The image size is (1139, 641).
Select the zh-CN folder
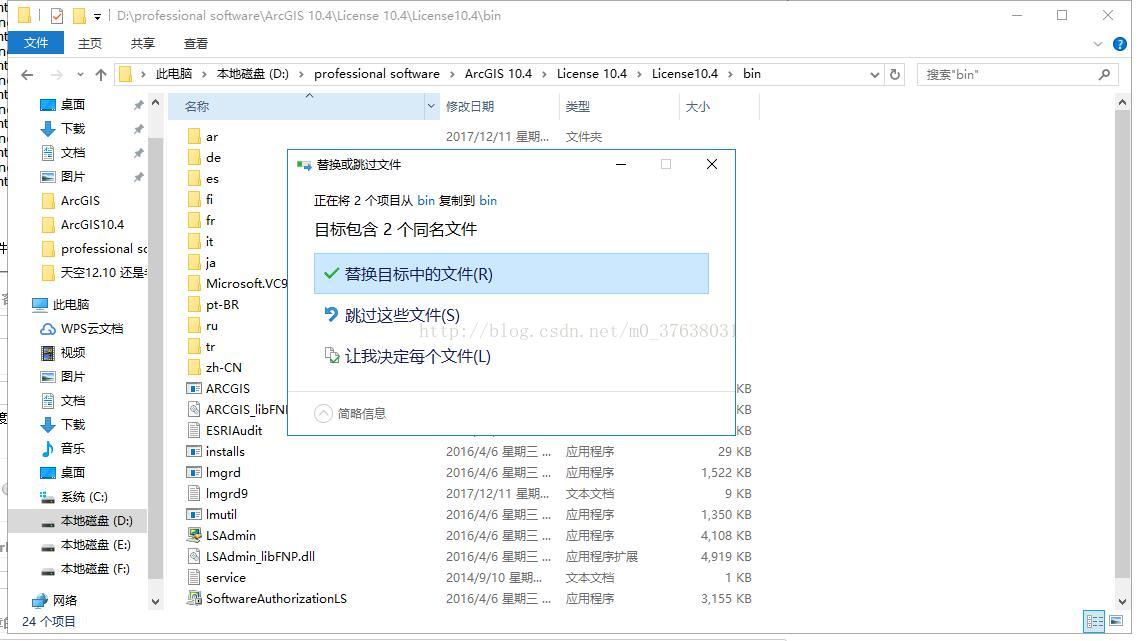click(223, 368)
